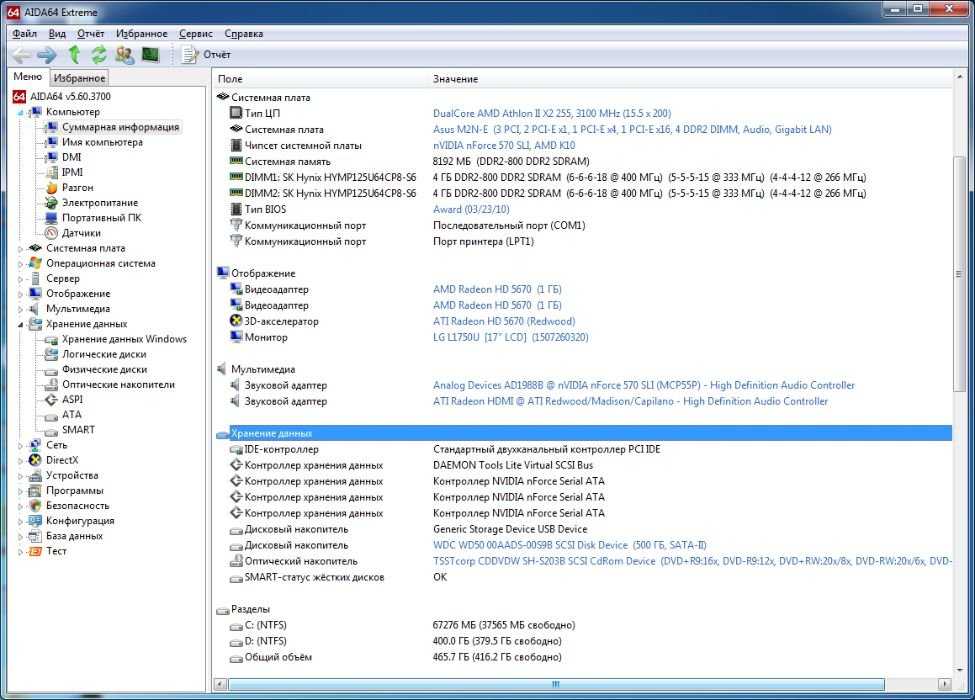Screen dimensions: 975x700
Task: Switch to the Избранное tab
Action: [x=79, y=78]
